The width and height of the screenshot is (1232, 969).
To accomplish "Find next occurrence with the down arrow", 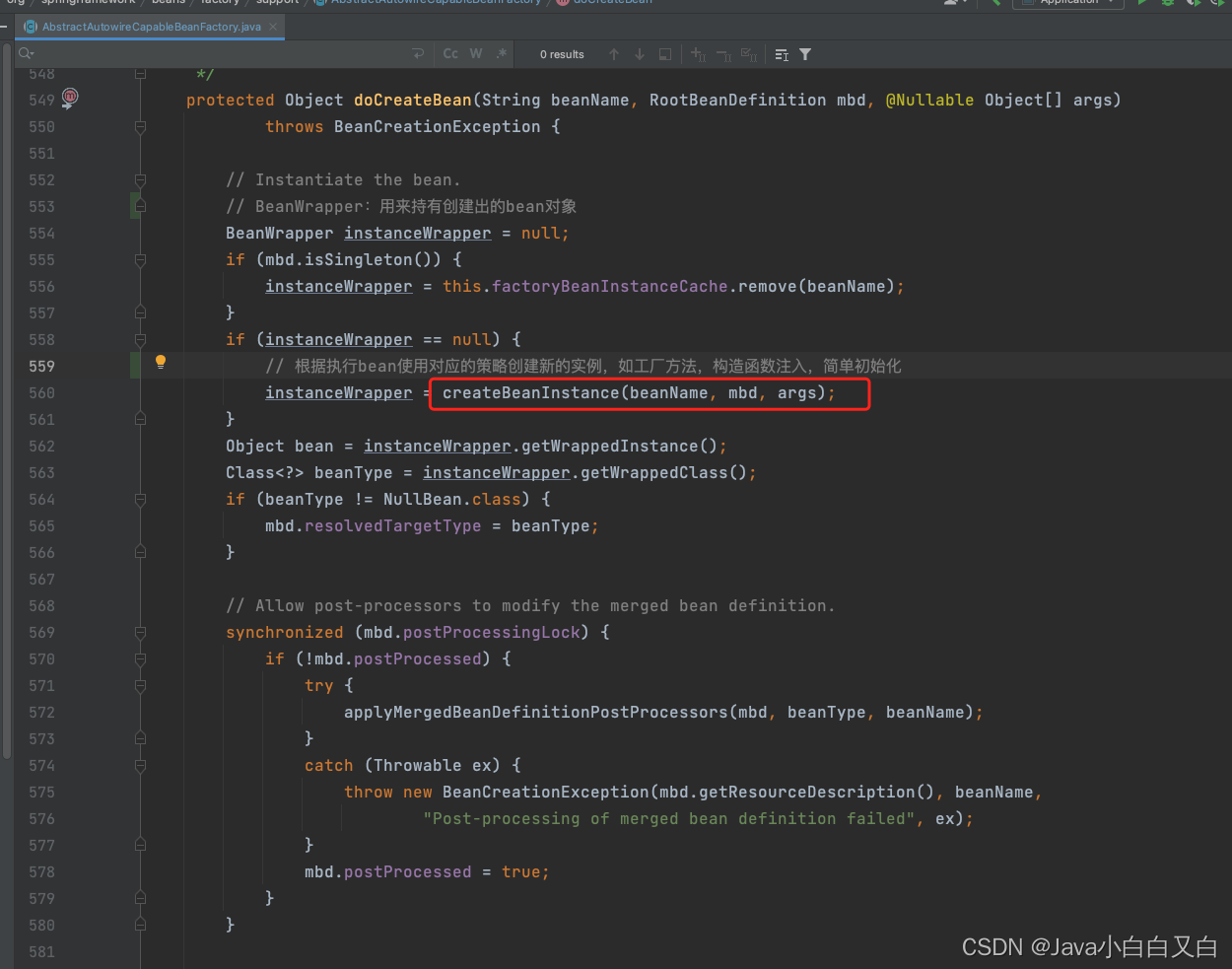I will (x=639, y=54).
